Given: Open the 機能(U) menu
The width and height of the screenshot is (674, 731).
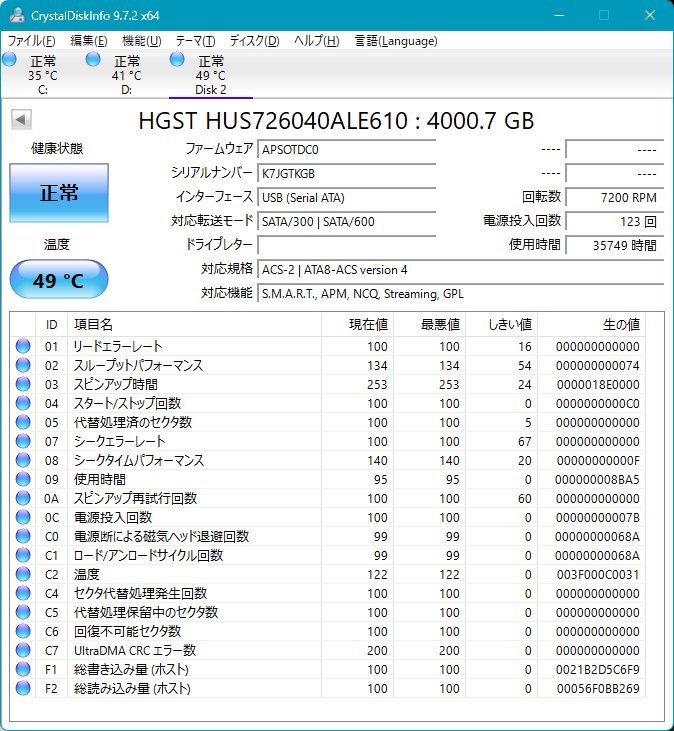Looking at the screenshot, I should pyautogui.click(x=142, y=41).
